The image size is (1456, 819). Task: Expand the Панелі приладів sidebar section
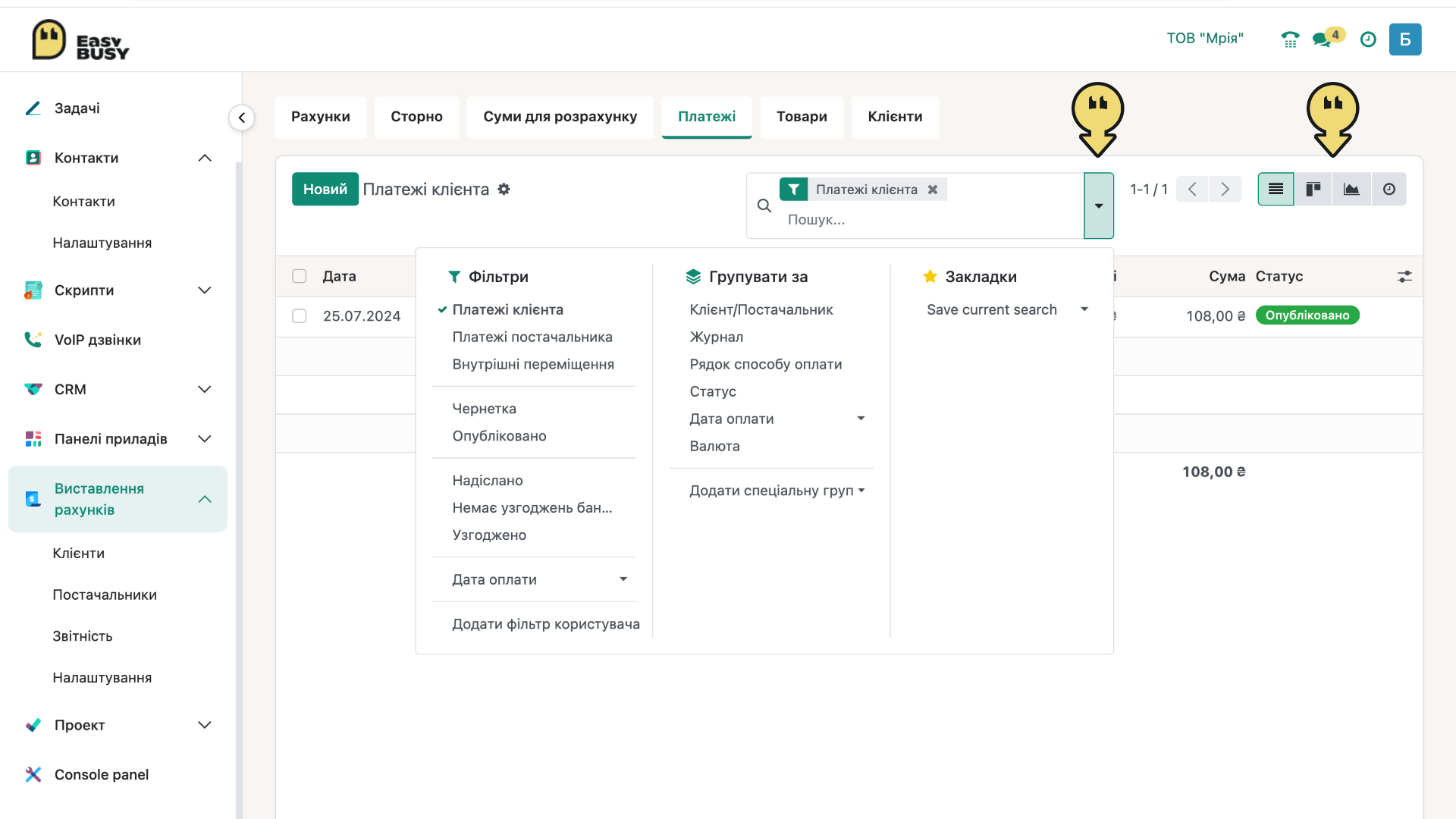click(205, 439)
